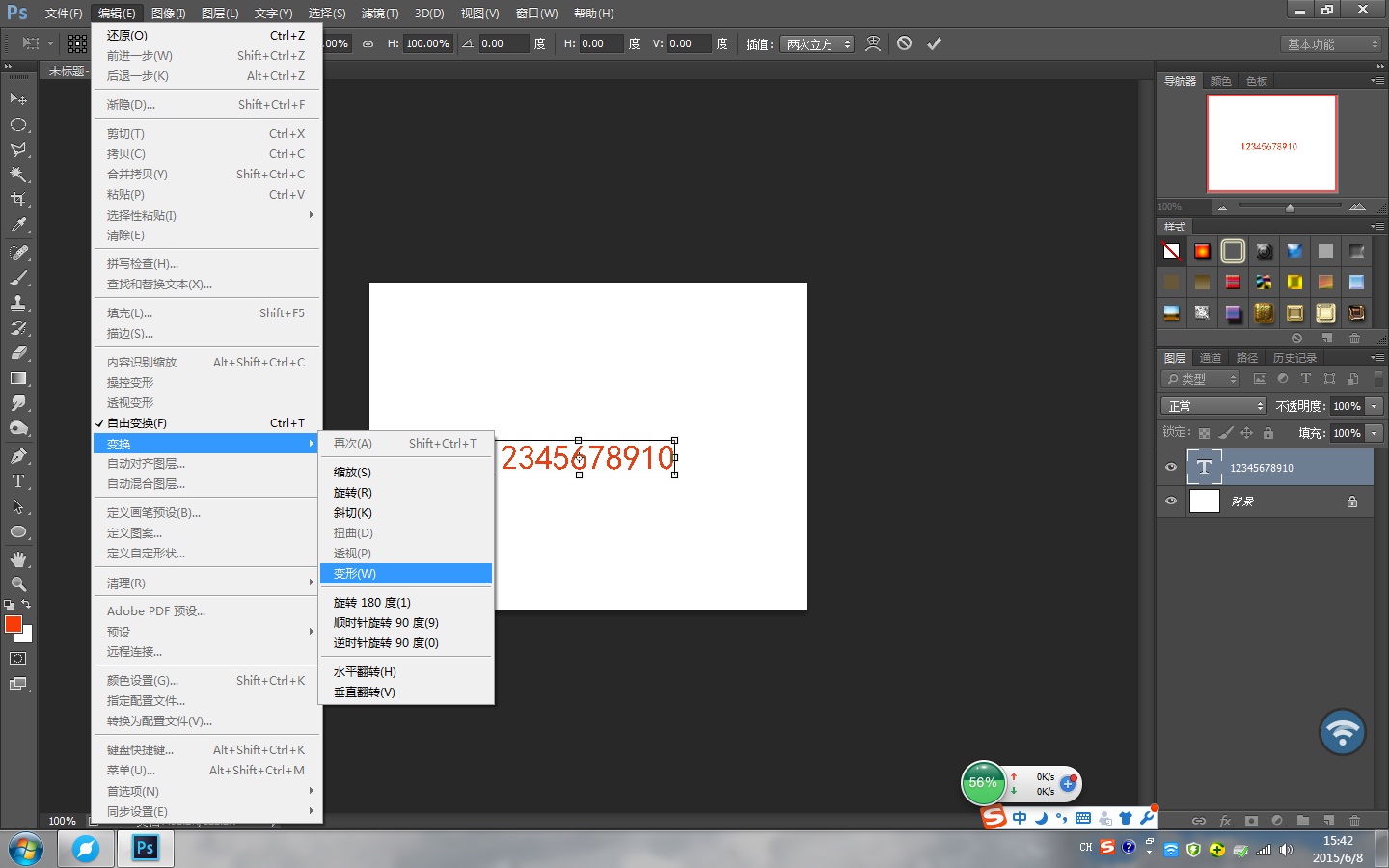Select the Gradient tool

18,378
